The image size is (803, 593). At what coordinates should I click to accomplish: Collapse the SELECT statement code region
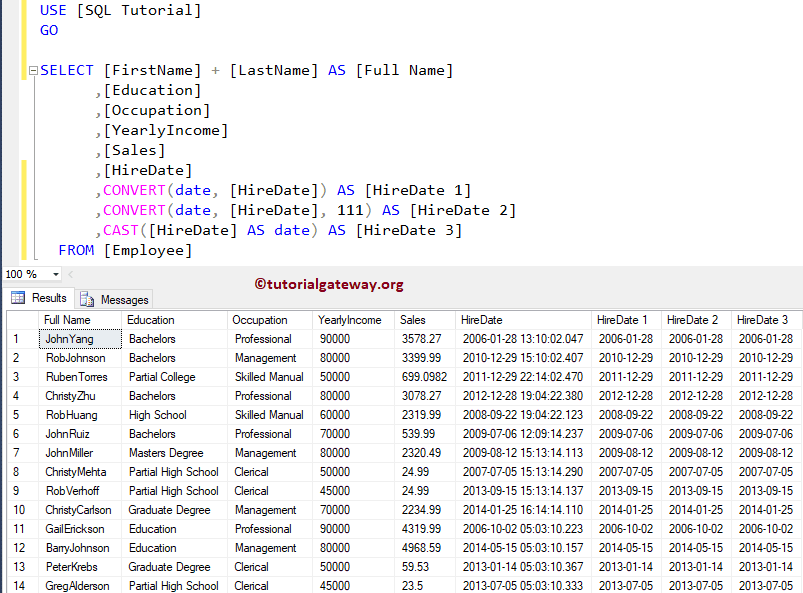click(33, 70)
